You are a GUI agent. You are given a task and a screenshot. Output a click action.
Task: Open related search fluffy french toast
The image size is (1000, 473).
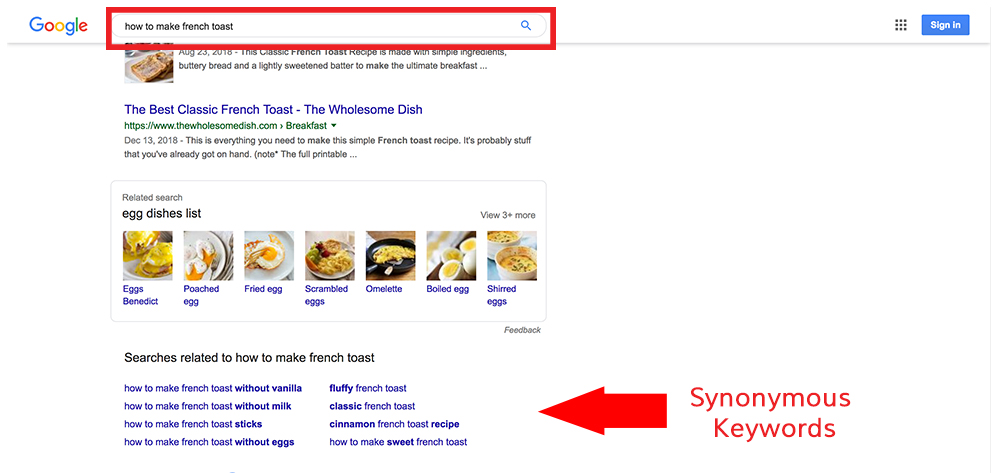(368, 388)
